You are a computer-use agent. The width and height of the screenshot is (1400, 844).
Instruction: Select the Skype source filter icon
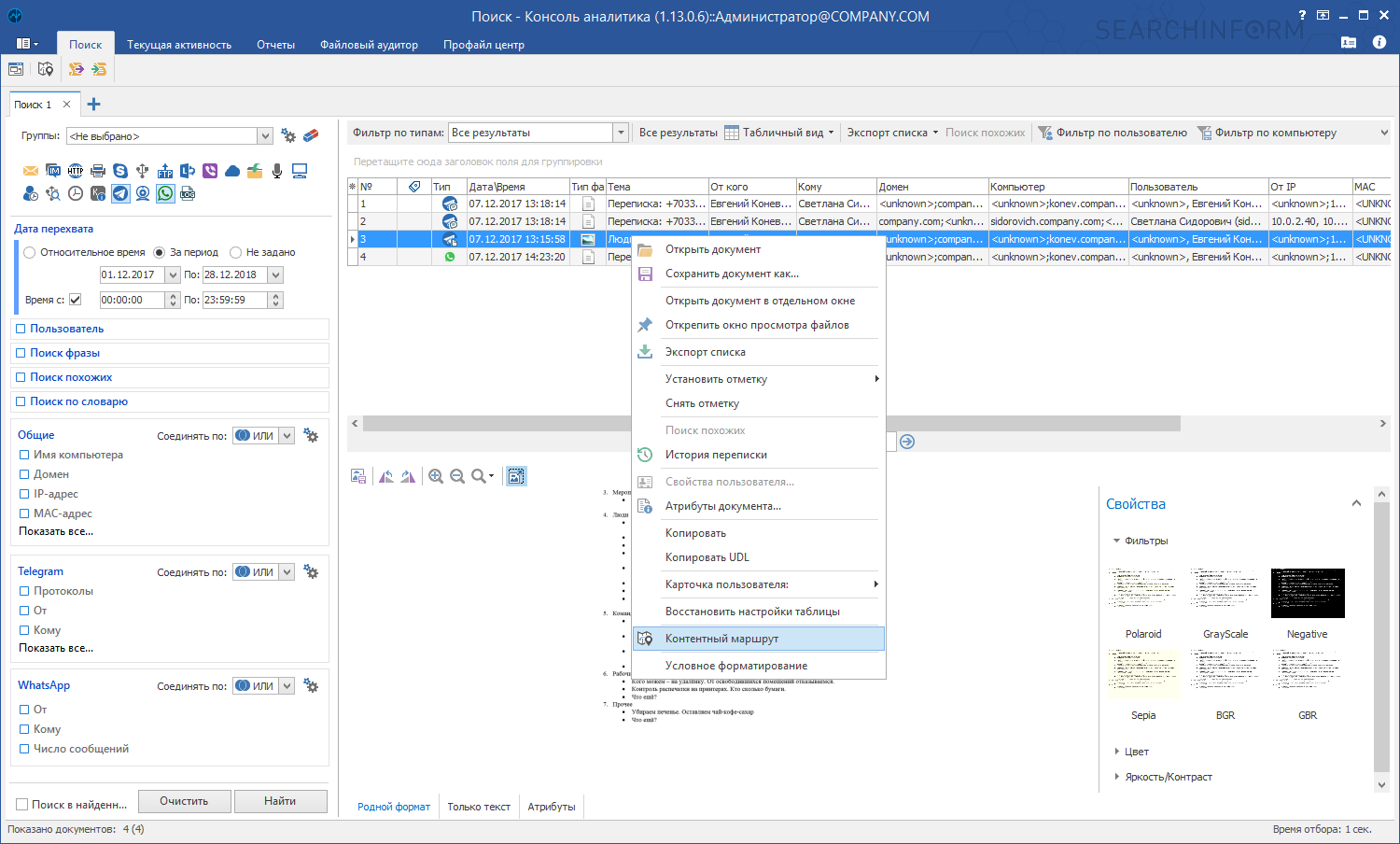point(120,171)
